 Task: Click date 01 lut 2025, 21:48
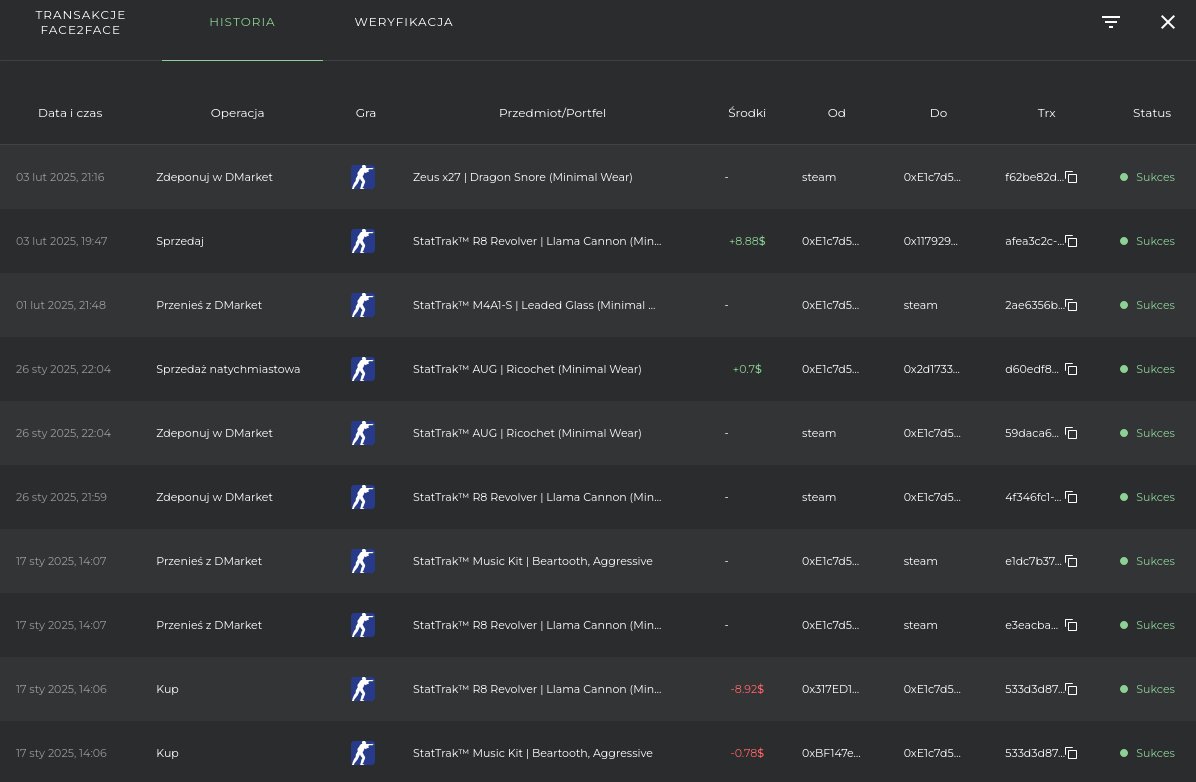(61, 305)
